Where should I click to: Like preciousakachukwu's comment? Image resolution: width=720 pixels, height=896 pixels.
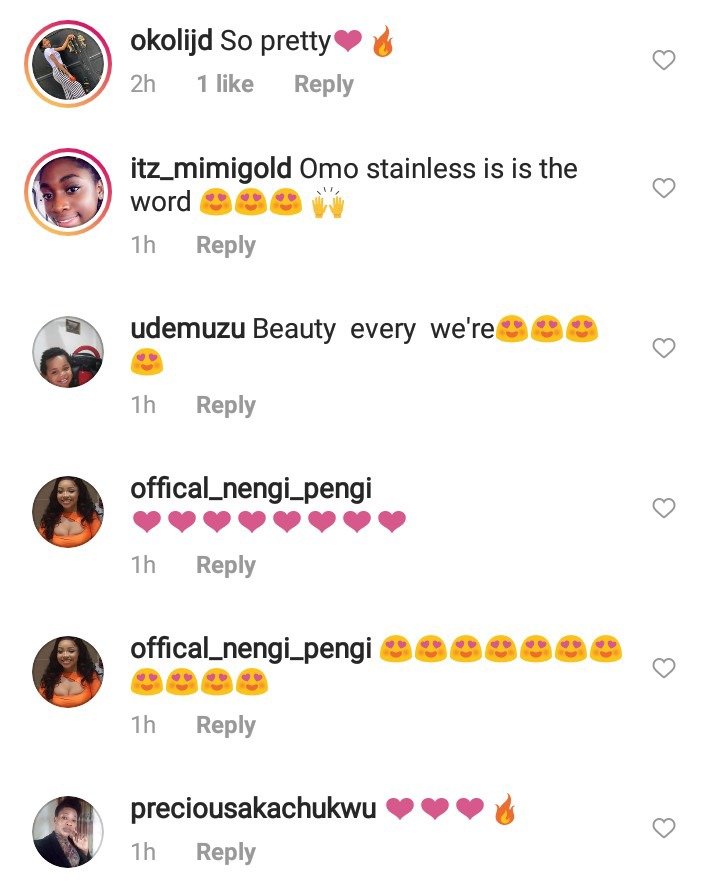[664, 828]
